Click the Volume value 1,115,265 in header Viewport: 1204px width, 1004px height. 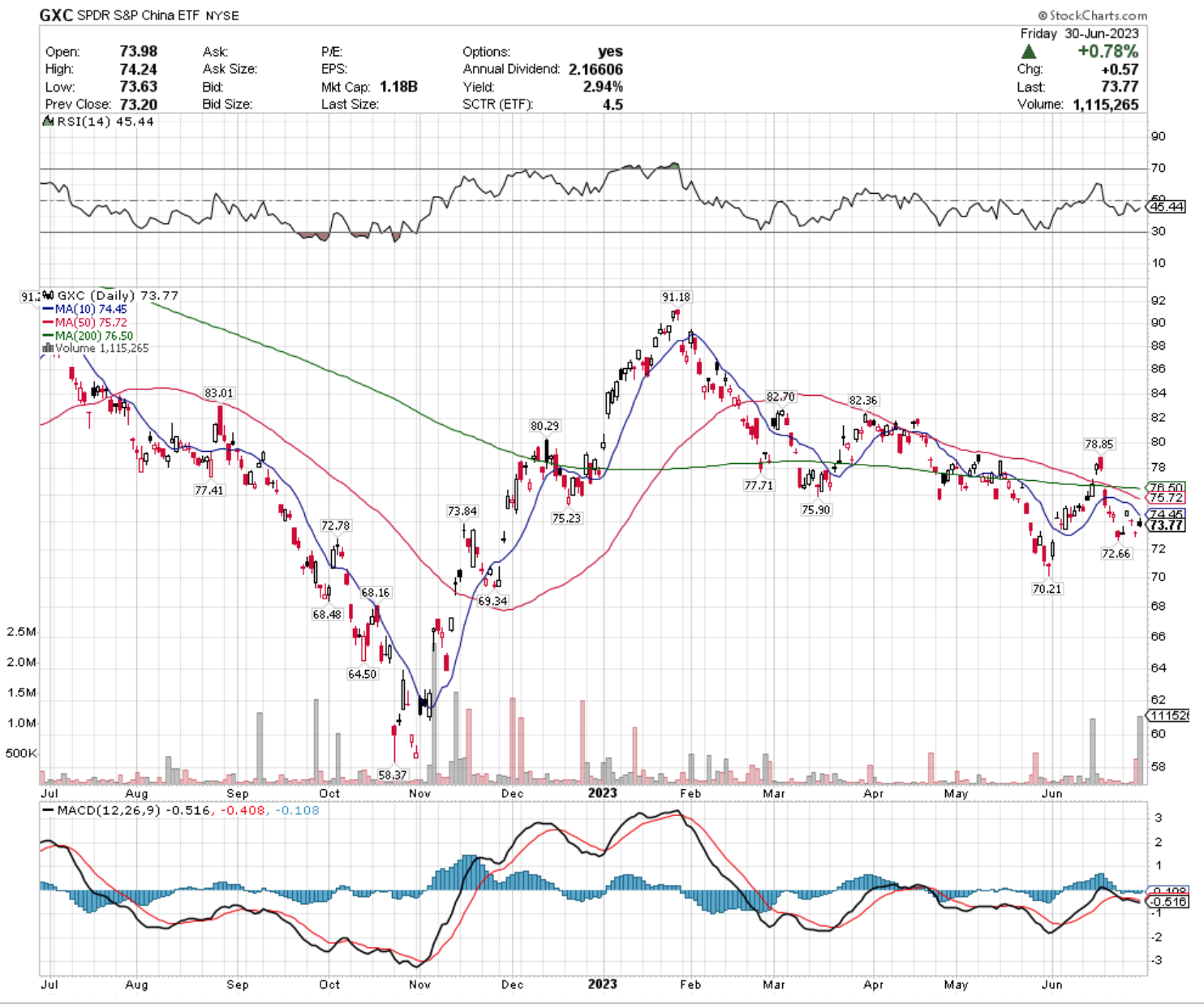[x=1105, y=105]
